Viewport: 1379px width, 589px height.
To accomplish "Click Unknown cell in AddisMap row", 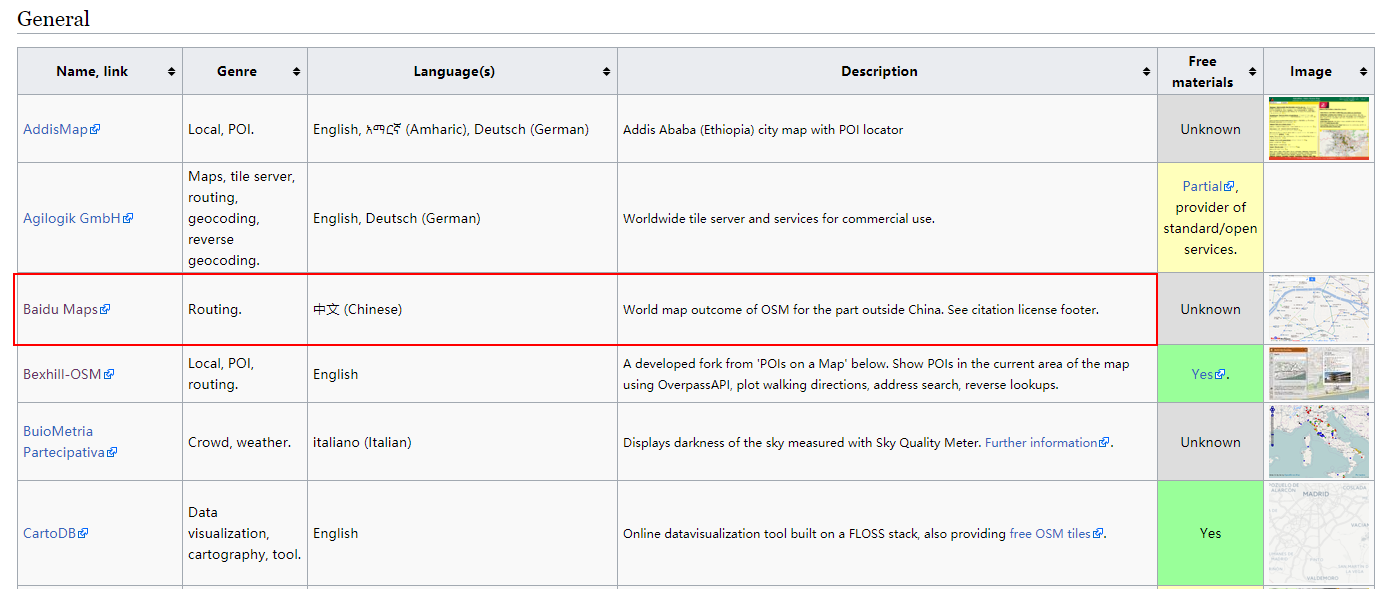I will (x=1210, y=129).
